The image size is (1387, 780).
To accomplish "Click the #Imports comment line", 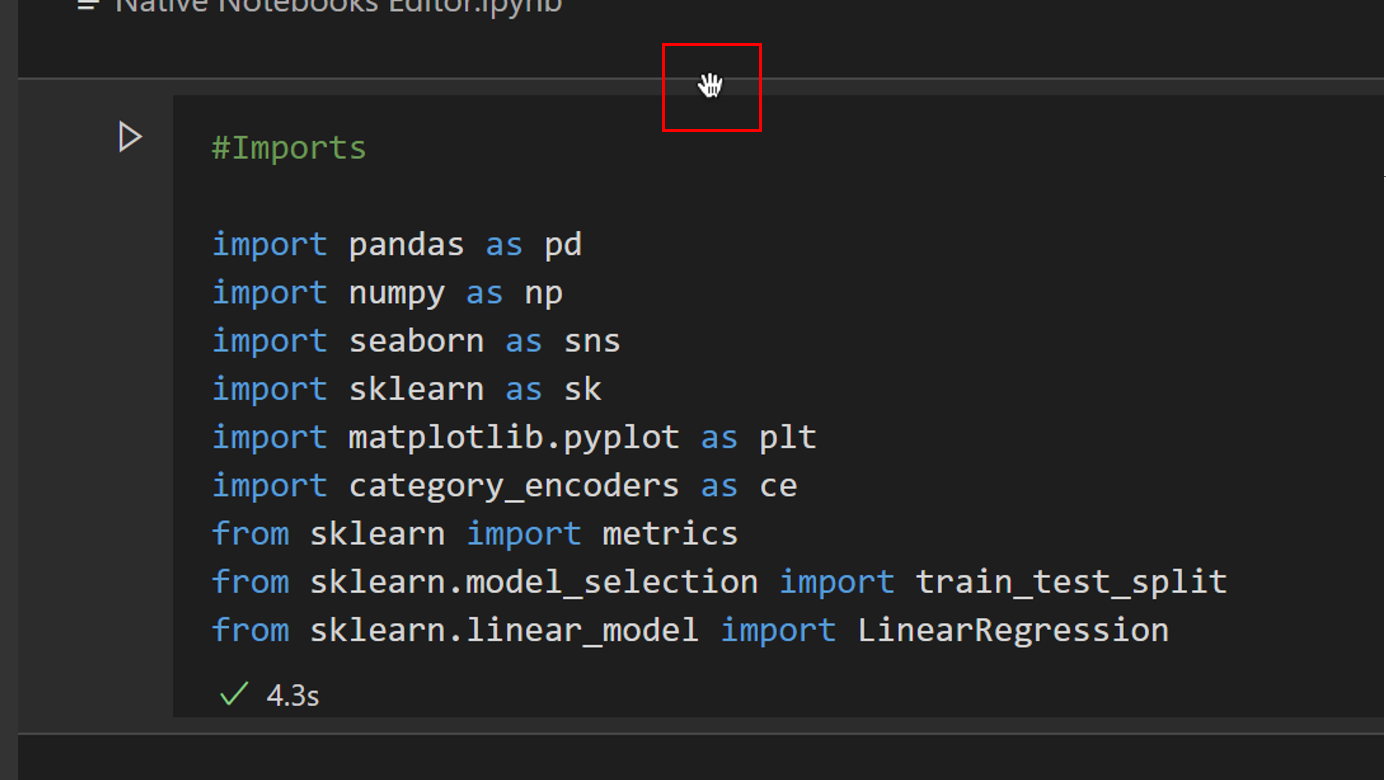I will coord(288,147).
